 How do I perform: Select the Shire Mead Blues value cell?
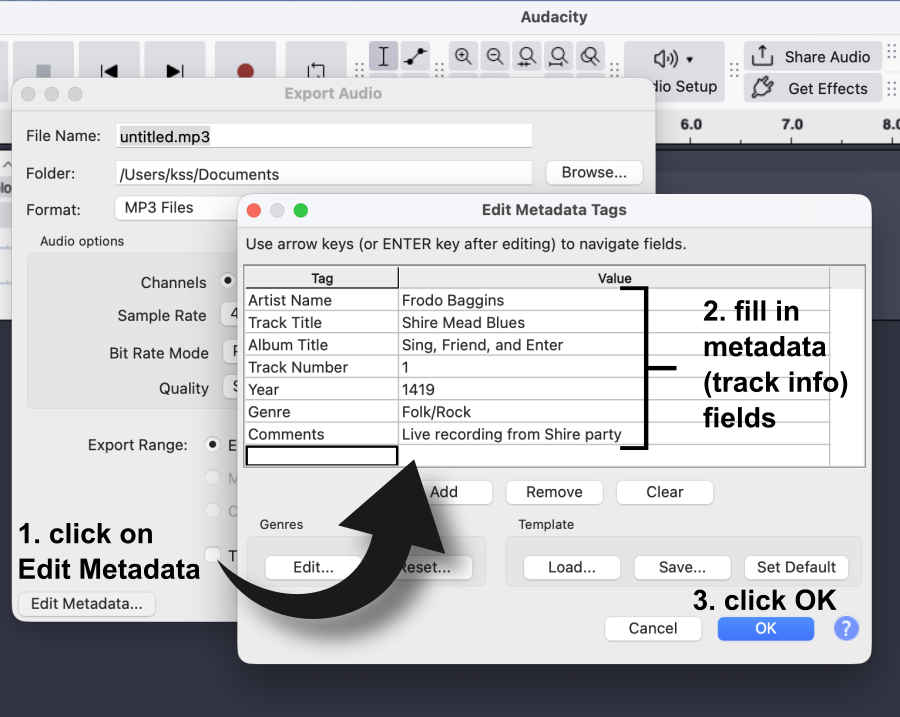[614, 323]
